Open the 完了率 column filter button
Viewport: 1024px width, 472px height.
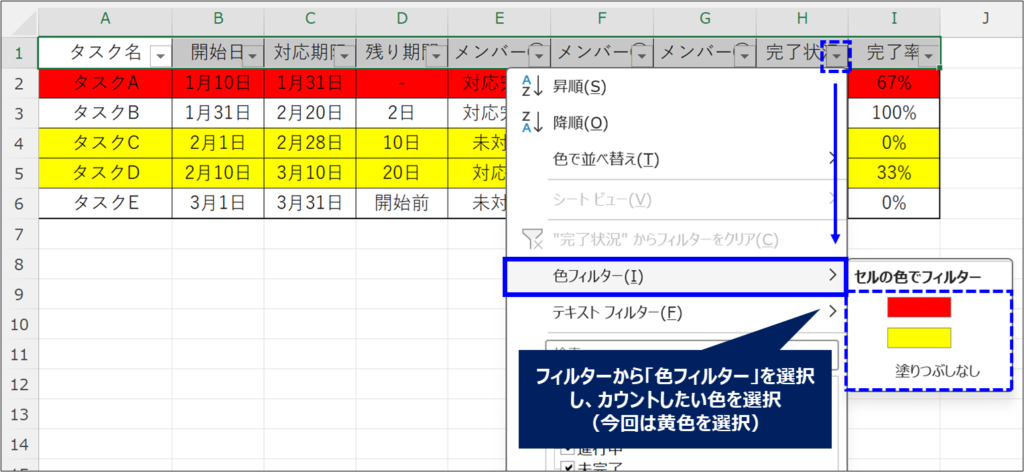tap(929, 54)
